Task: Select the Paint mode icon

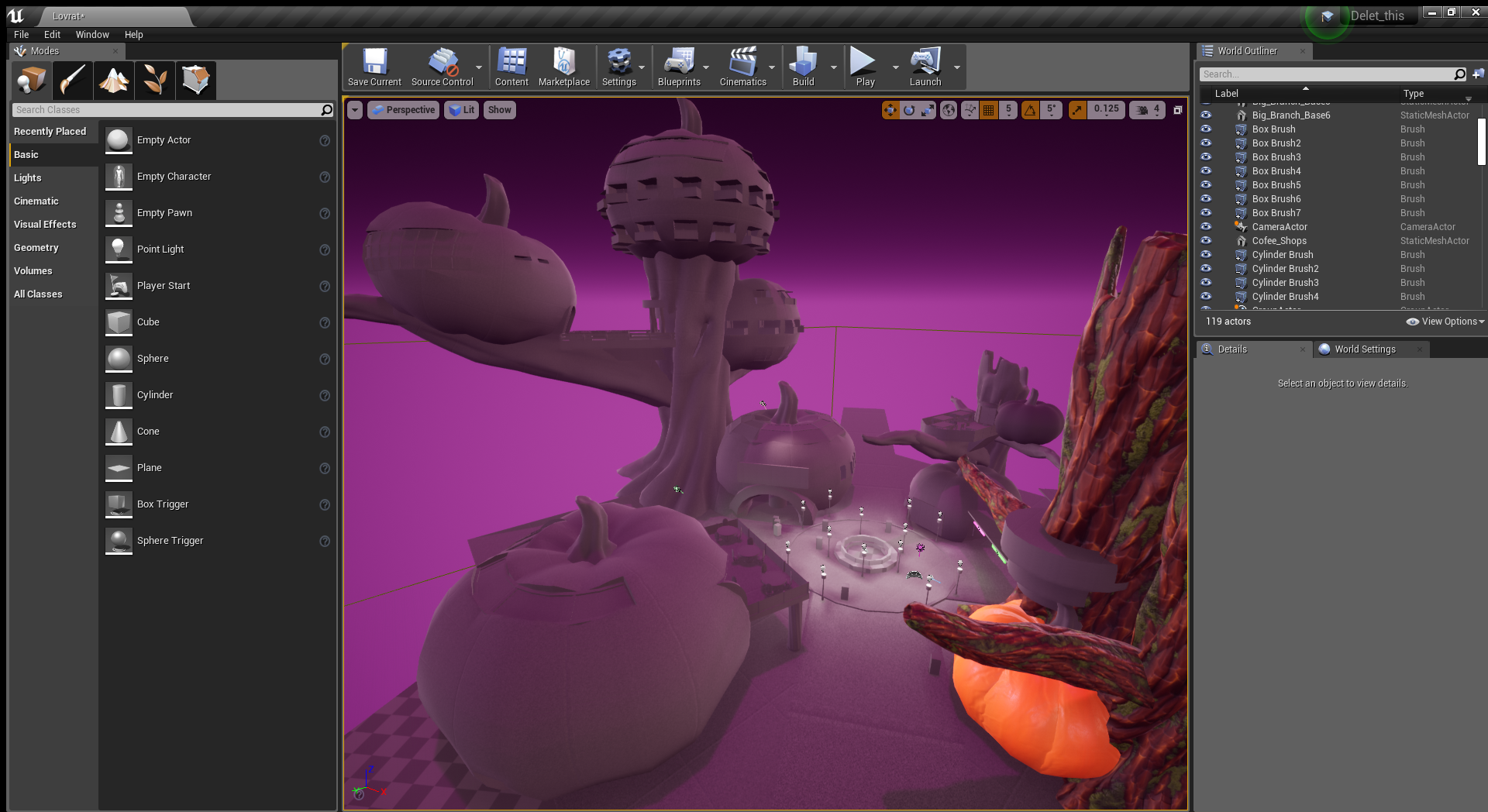Action: tap(73, 80)
